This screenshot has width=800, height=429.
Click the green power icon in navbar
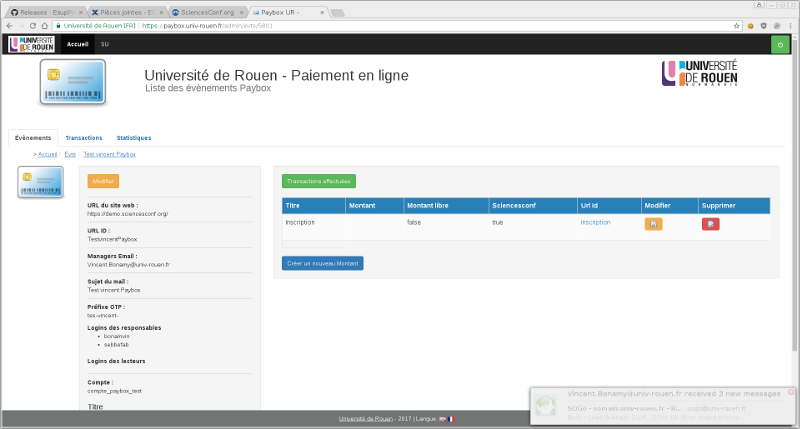tap(779, 45)
